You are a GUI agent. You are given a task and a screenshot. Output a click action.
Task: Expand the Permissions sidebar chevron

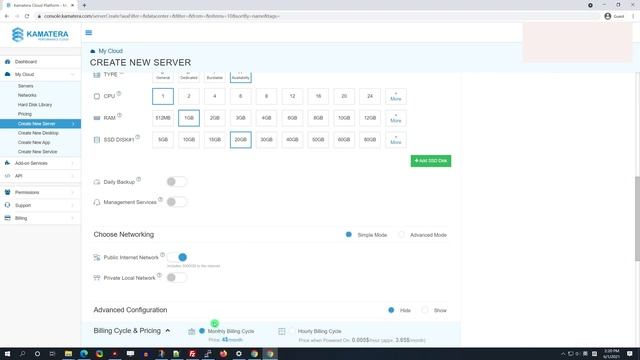point(73,192)
